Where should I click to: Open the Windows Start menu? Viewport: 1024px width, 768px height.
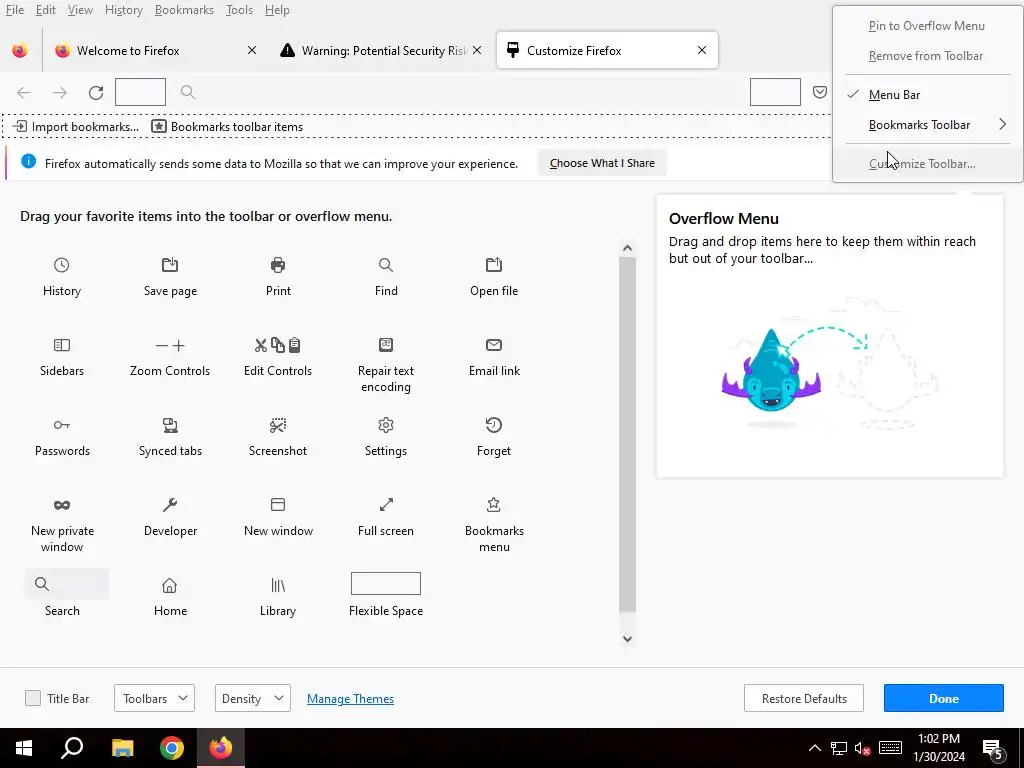point(24,748)
